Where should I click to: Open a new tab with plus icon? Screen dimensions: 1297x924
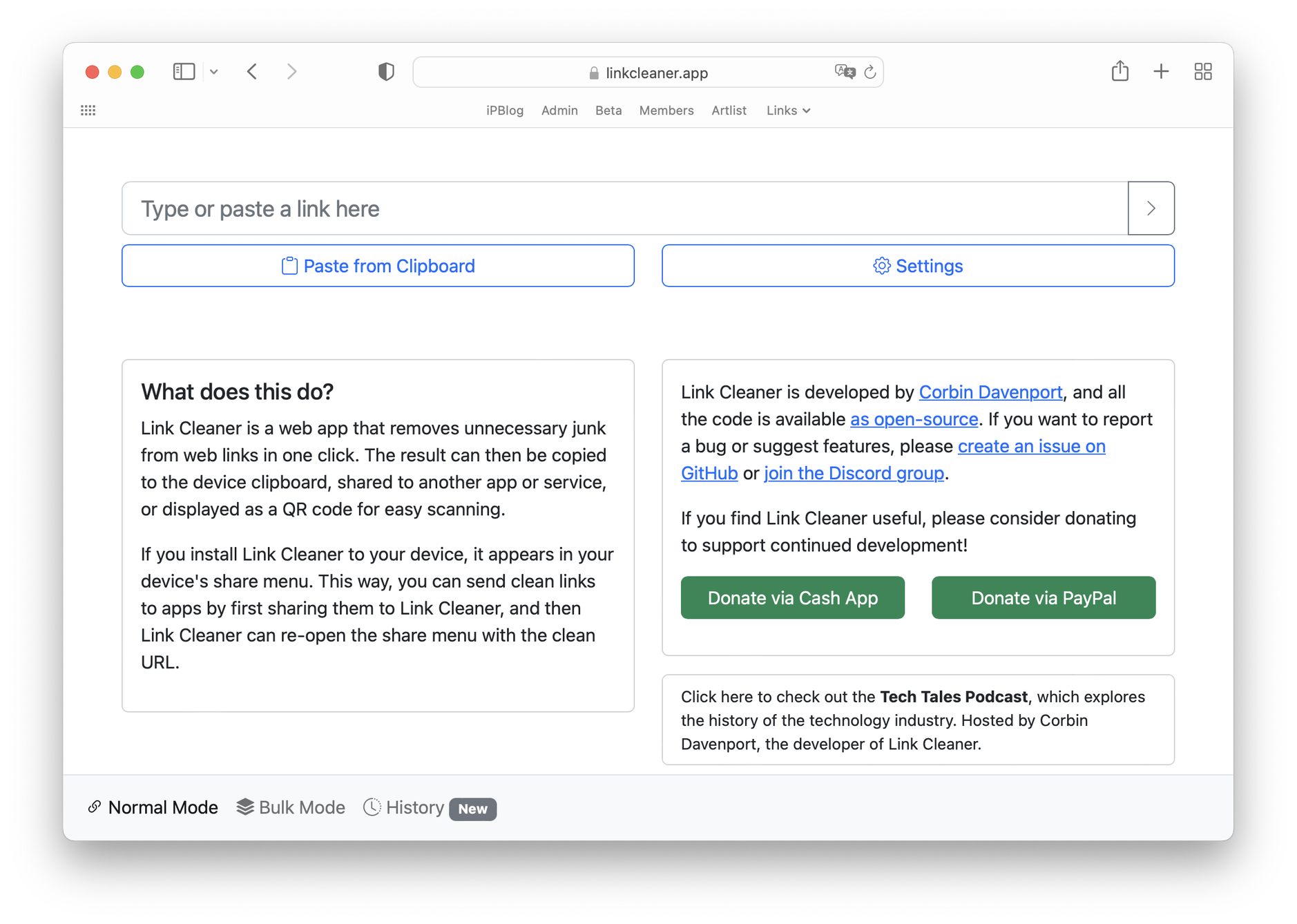1161,71
